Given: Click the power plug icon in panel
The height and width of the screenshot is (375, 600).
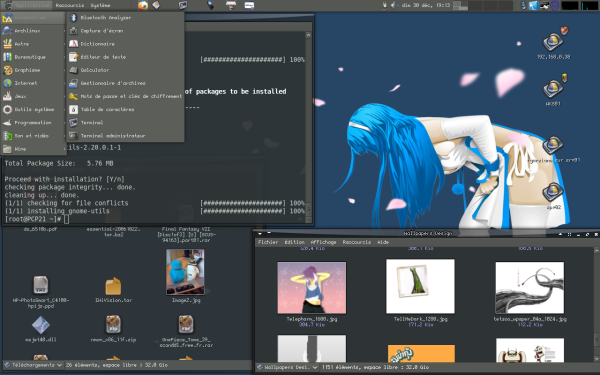Looking at the screenshot, I should click(385, 5).
